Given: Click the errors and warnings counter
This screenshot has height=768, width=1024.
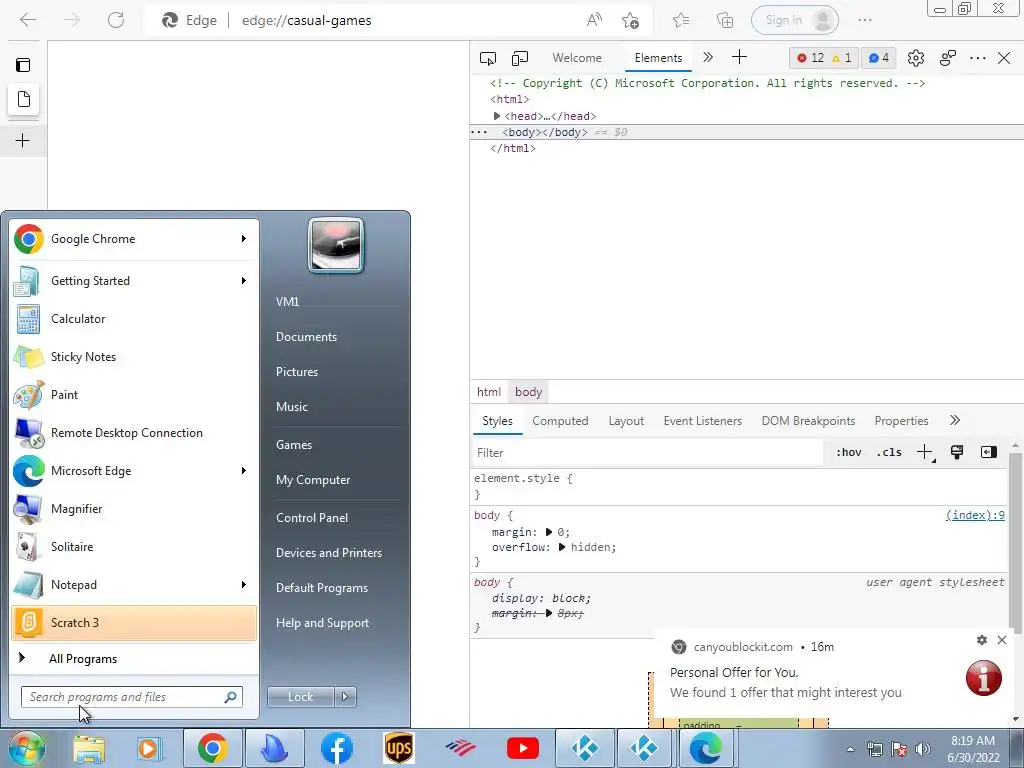Looking at the screenshot, I should tap(824, 58).
